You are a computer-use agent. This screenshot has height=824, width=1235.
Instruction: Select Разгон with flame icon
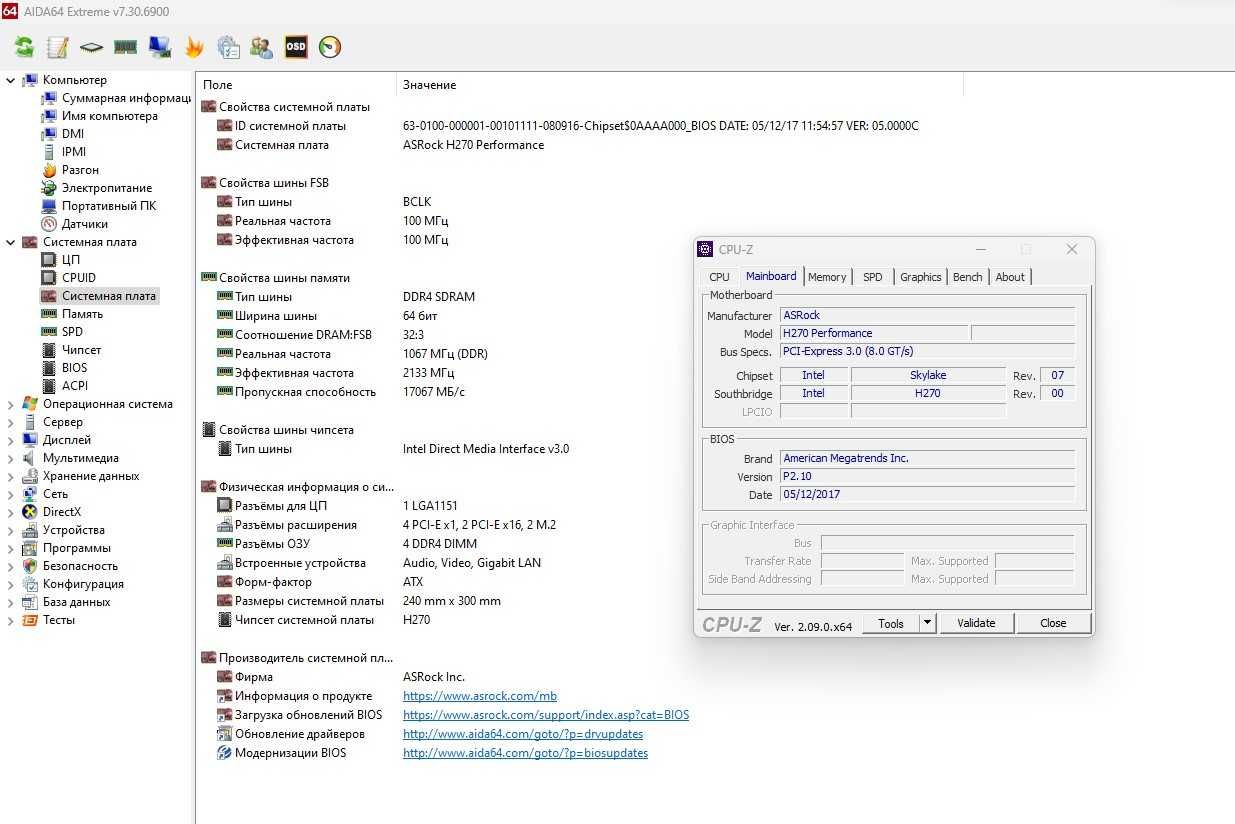pos(79,170)
